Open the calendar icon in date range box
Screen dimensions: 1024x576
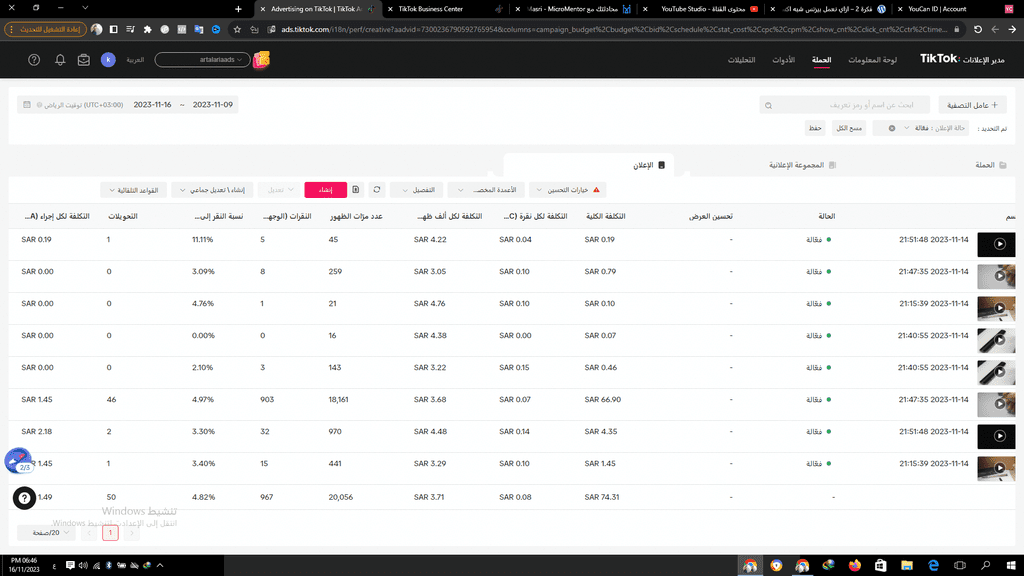click(x=27, y=104)
